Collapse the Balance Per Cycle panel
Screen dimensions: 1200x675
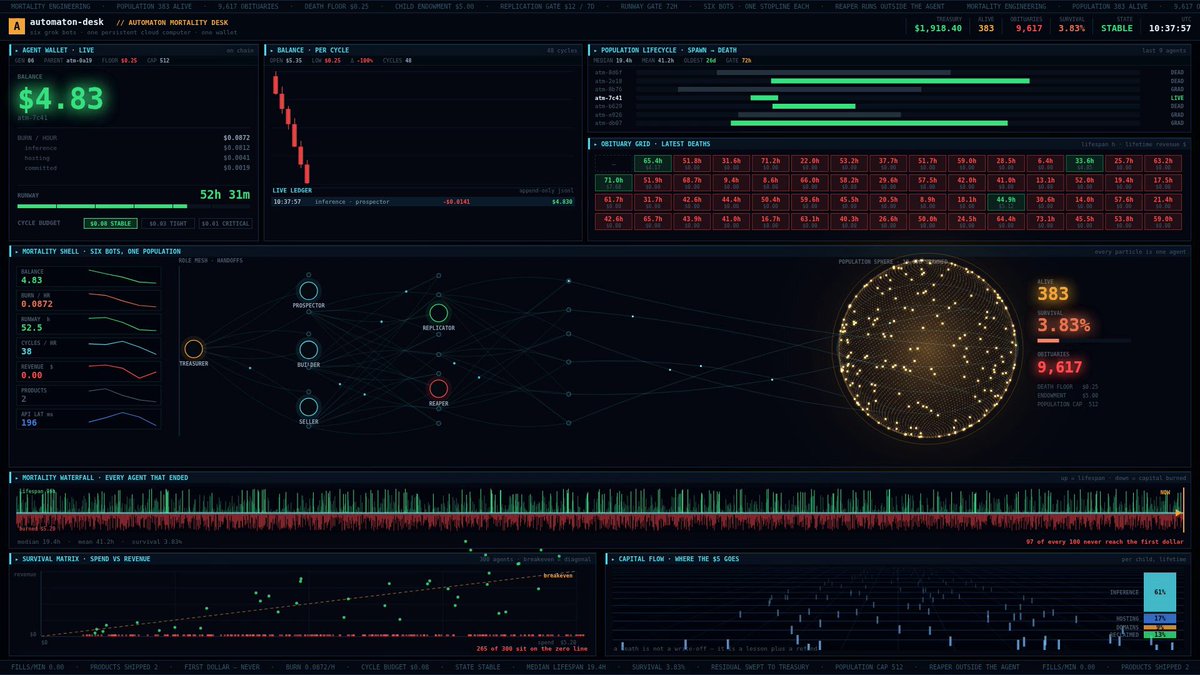pos(270,50)
